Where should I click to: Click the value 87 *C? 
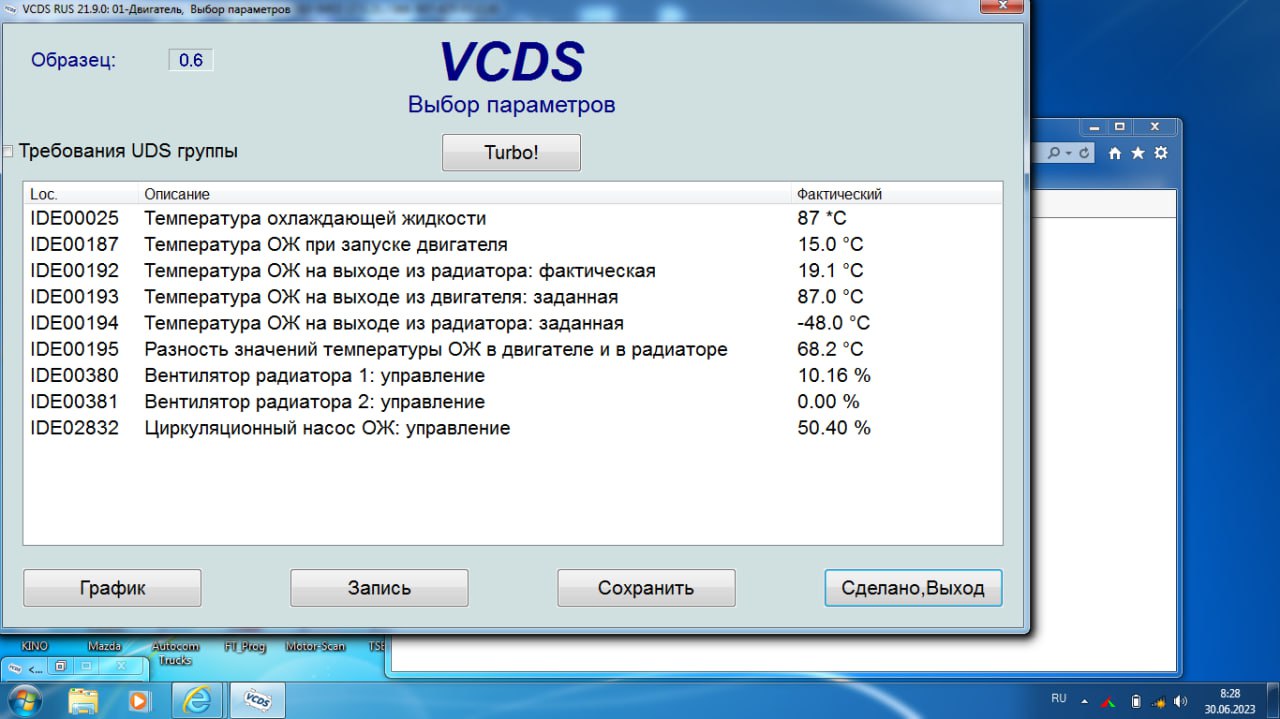tap(822, 218)
